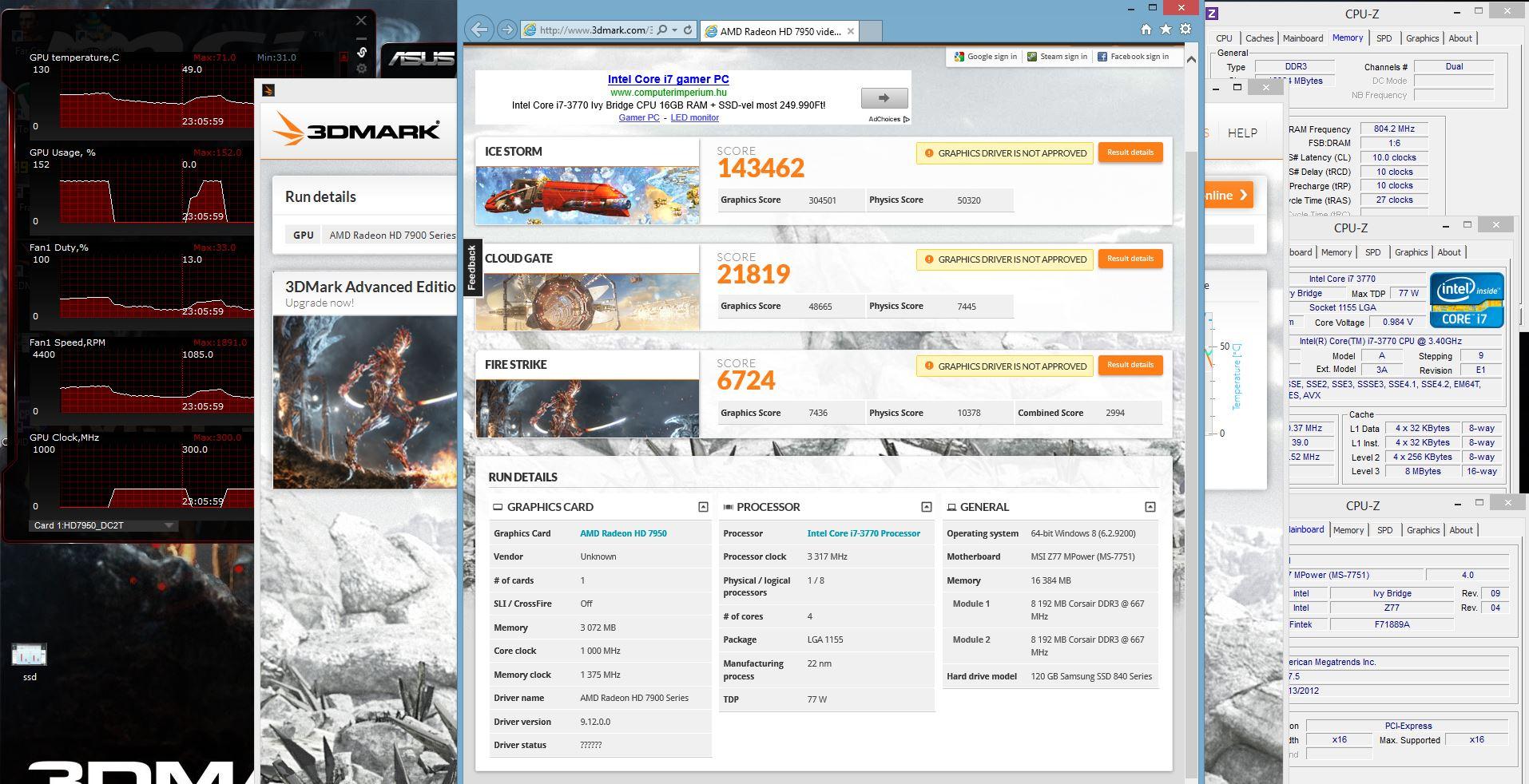1529x784 pixels.
Task: Open the AMD Radeon HD 7950 link
Action: (623, 533)
